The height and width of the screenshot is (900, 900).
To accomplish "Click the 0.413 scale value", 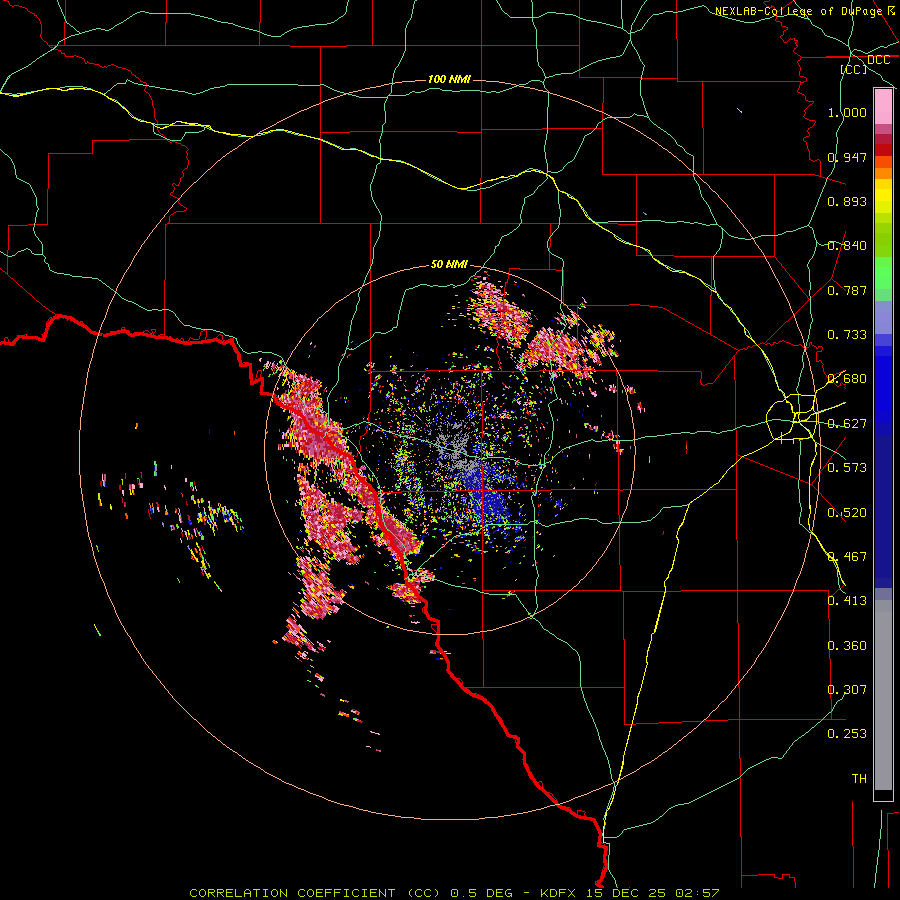I will tap(847, 601).
